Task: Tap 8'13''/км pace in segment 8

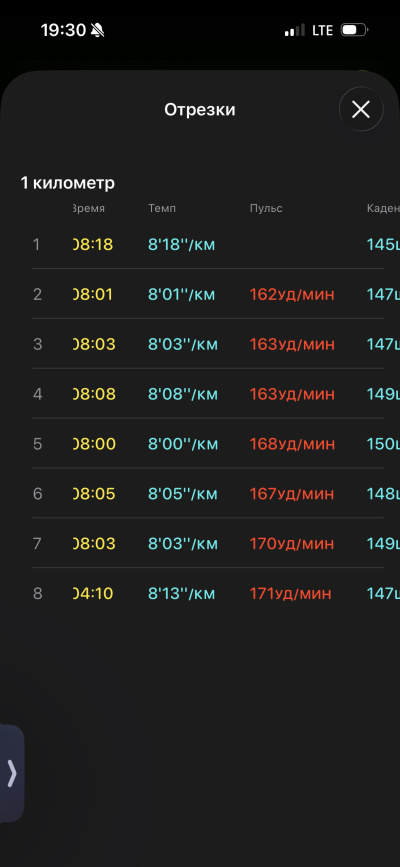Action: 181,593
